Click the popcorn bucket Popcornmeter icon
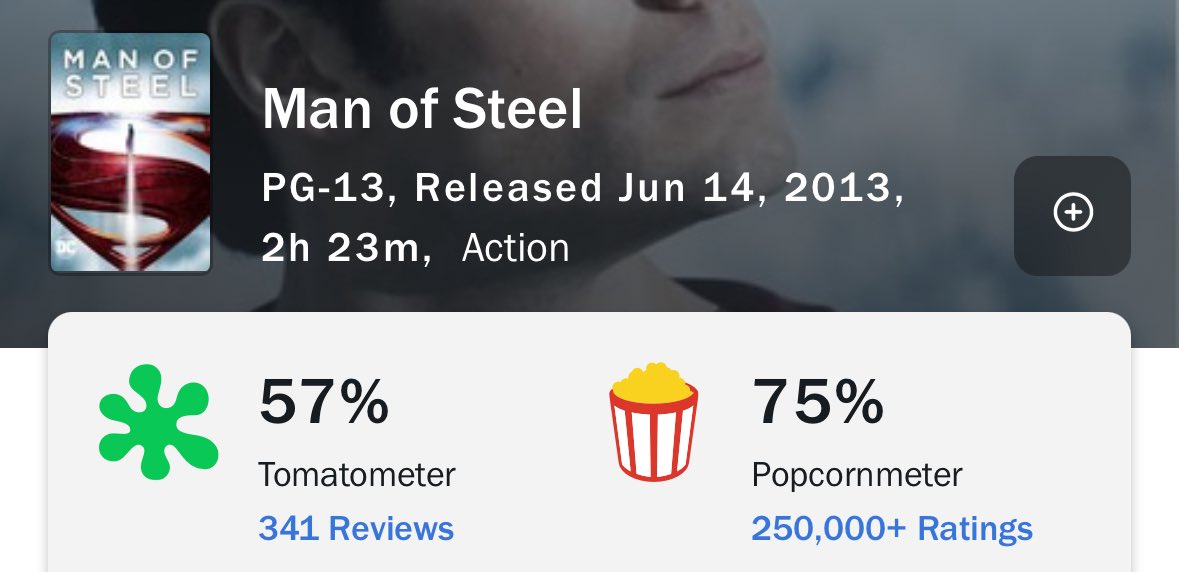Screen dimensions: 1179x572 tap(653, 422)
